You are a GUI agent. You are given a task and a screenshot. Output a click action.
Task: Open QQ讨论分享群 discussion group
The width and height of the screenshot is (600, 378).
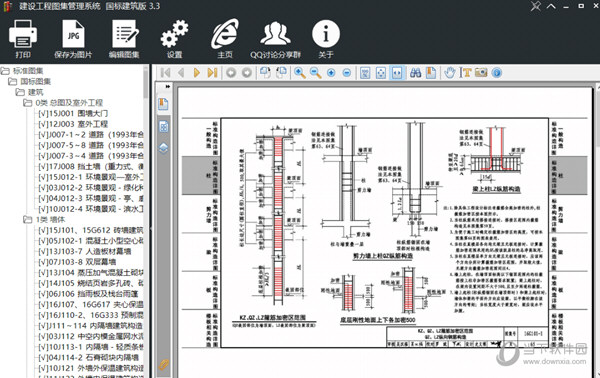276,39
